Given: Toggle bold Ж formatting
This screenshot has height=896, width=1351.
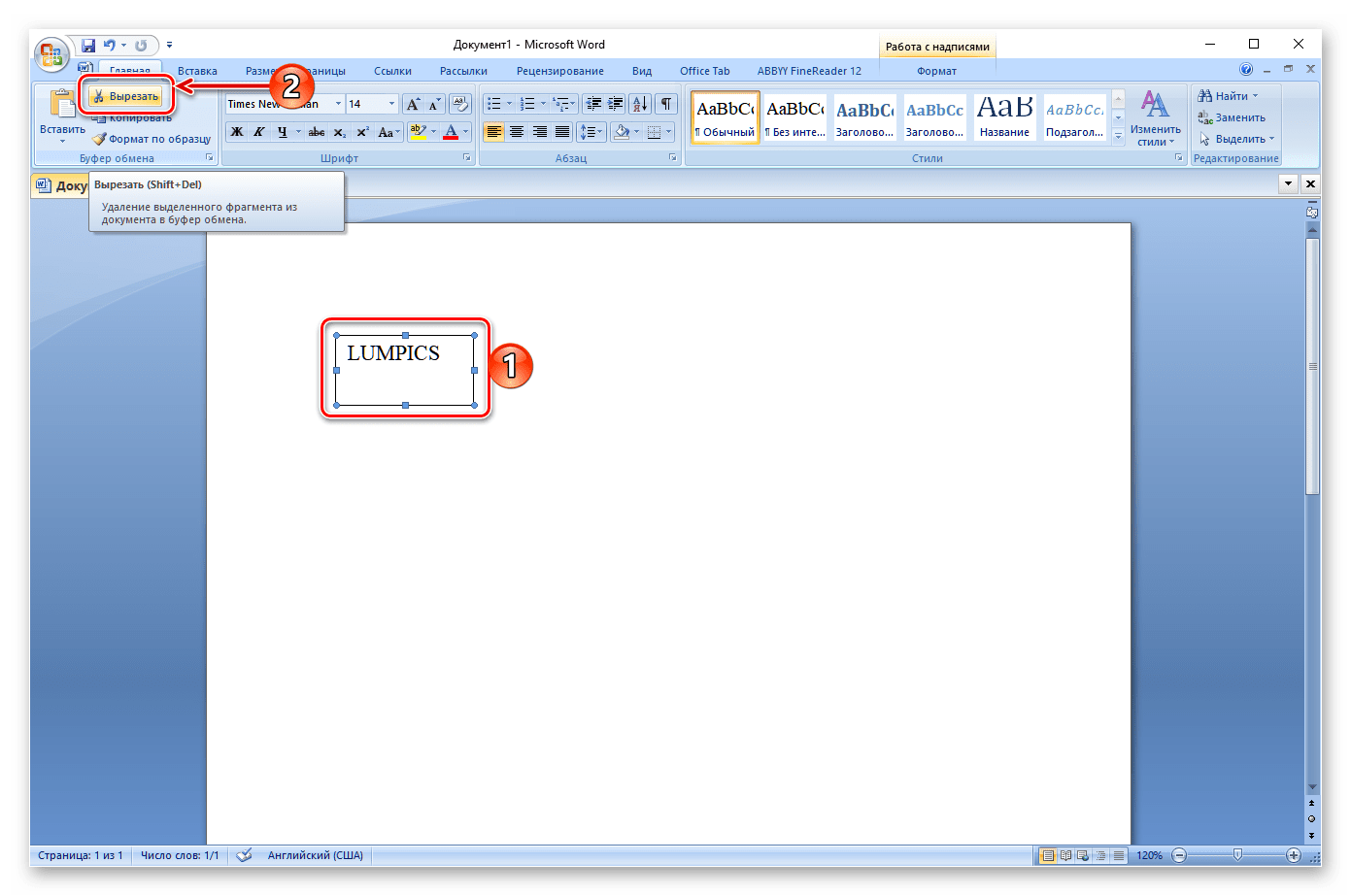Looking at the screenshot, I should tap(236, 132).
